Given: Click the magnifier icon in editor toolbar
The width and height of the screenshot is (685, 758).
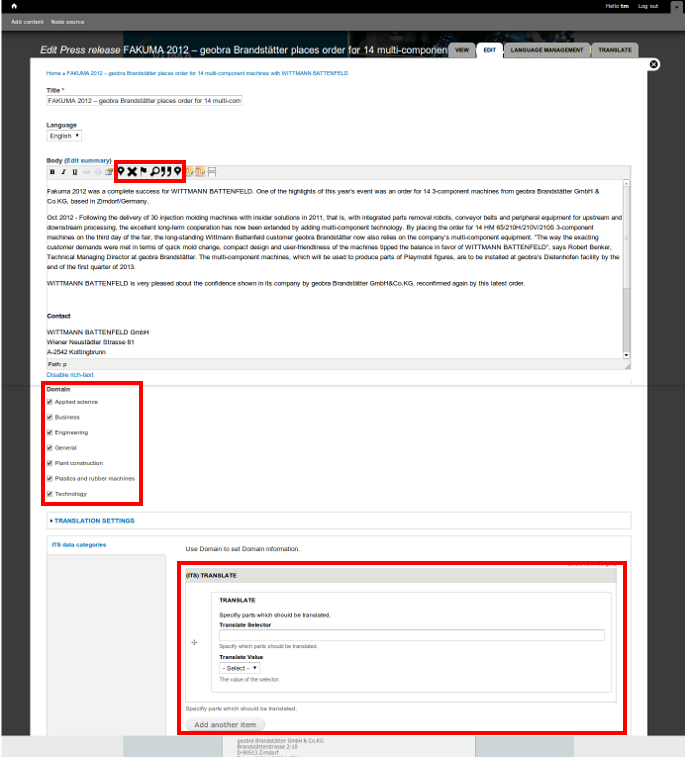Looking at the screenshot, I should 155,172.
